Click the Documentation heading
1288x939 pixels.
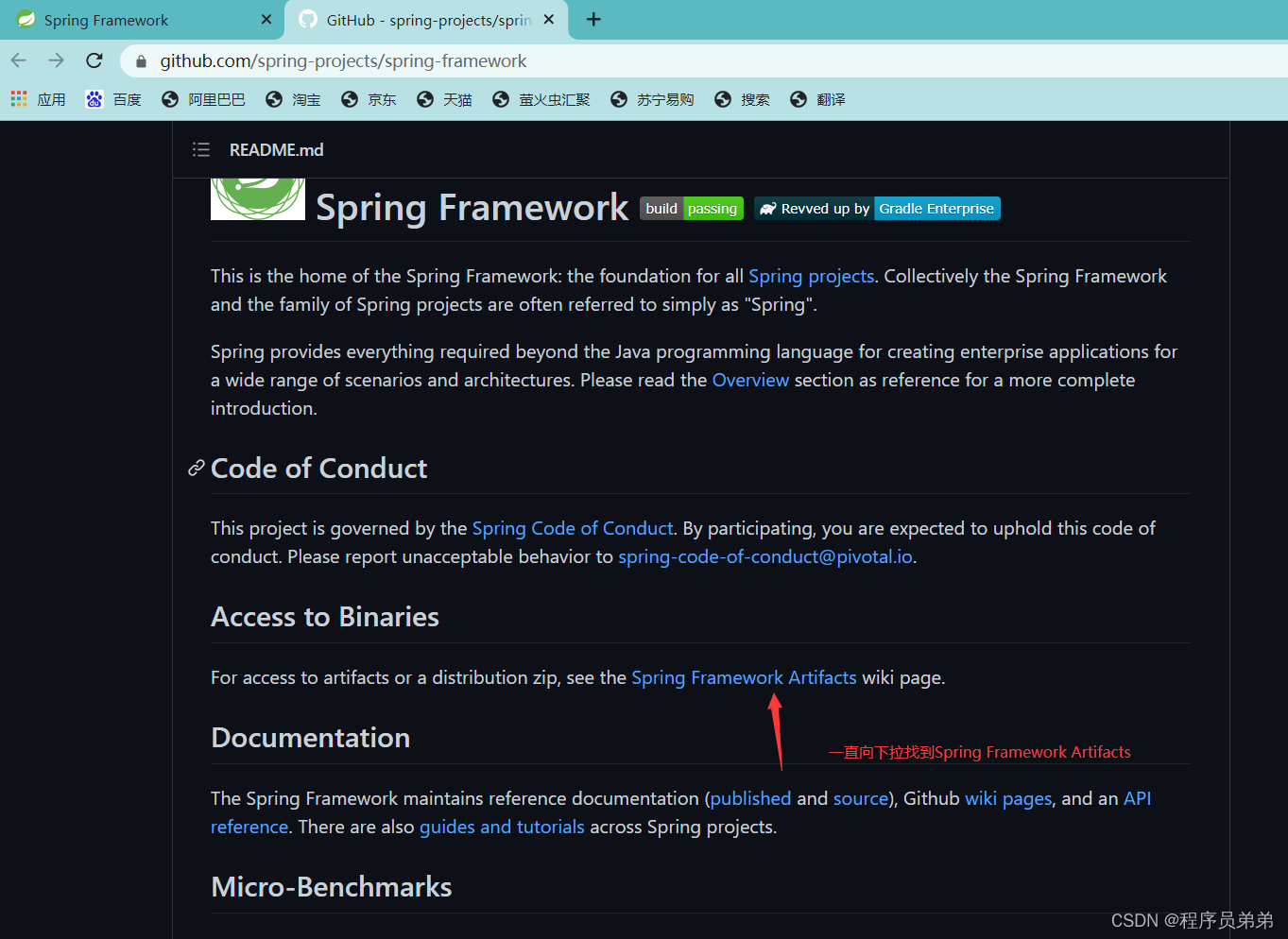click(310, 738)
